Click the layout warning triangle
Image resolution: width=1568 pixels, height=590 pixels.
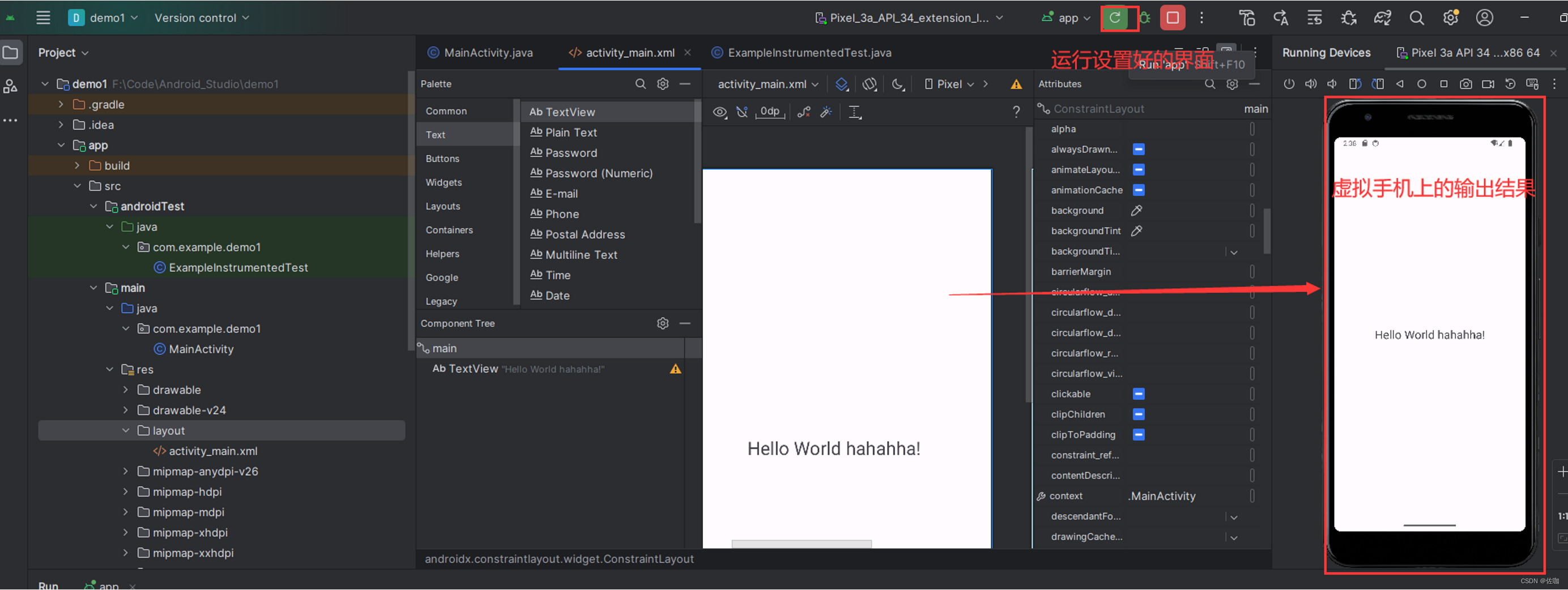[x=1016, y=84]
